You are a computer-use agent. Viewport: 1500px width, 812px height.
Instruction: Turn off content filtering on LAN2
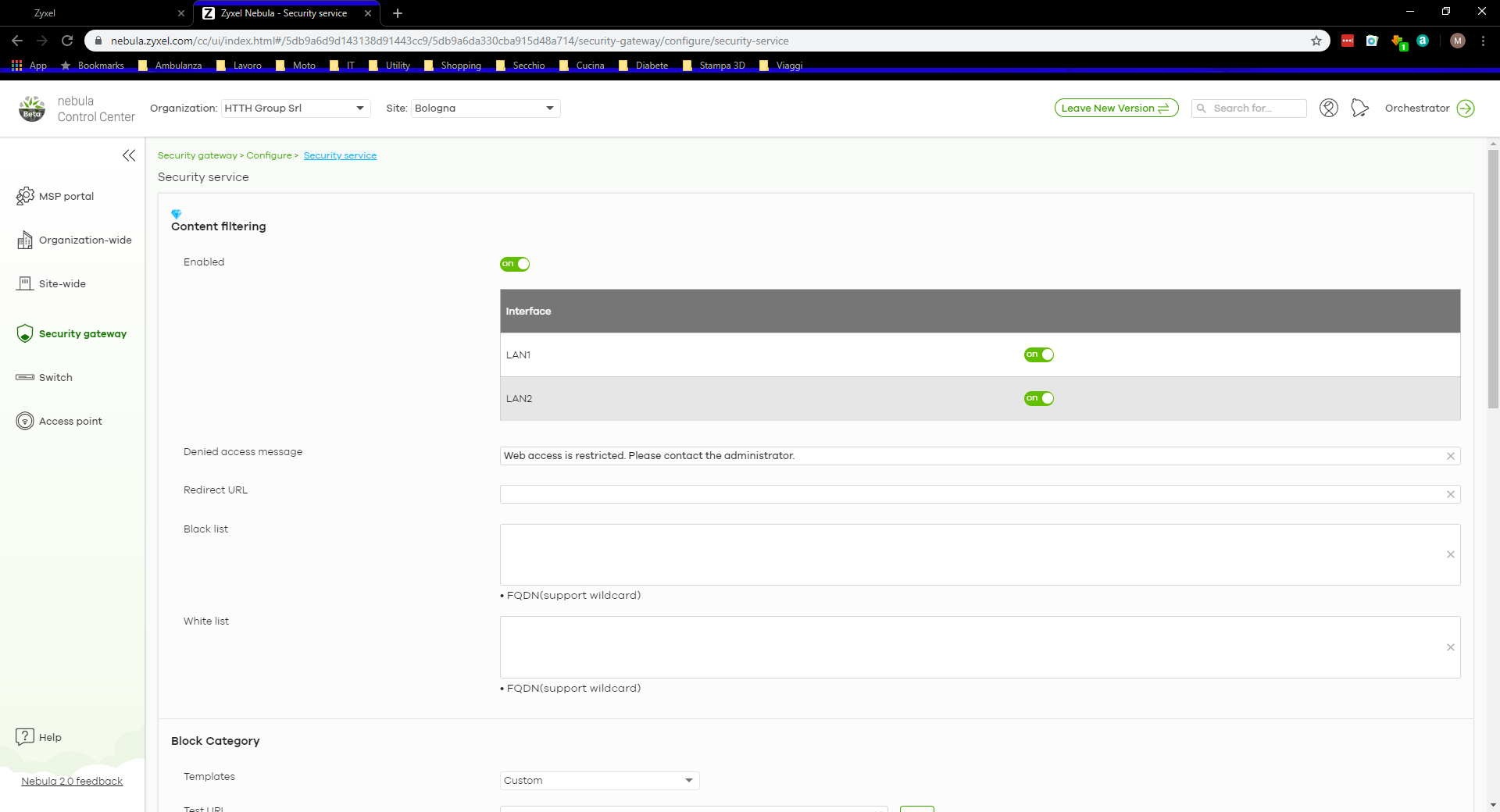click(1039, 398)
